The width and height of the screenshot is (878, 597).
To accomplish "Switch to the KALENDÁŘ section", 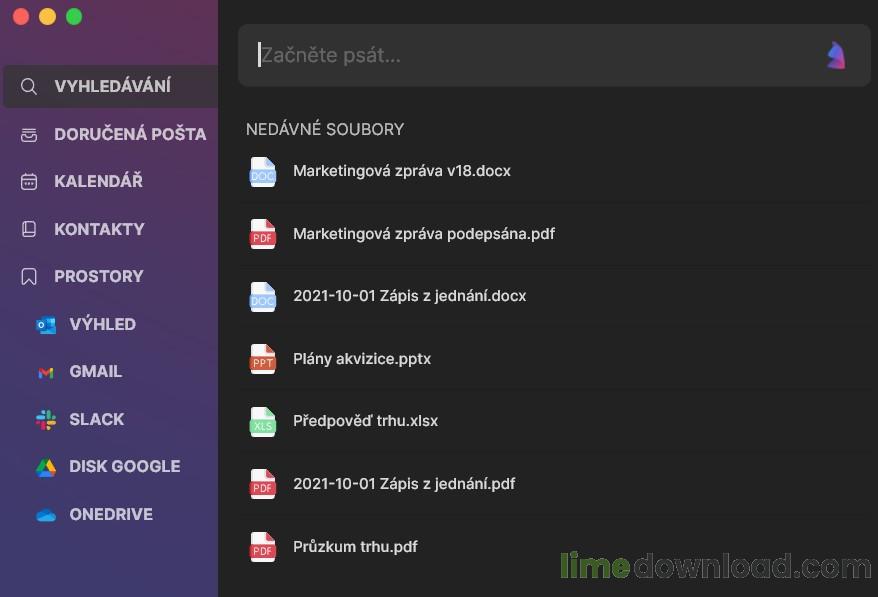I will 98,181.
